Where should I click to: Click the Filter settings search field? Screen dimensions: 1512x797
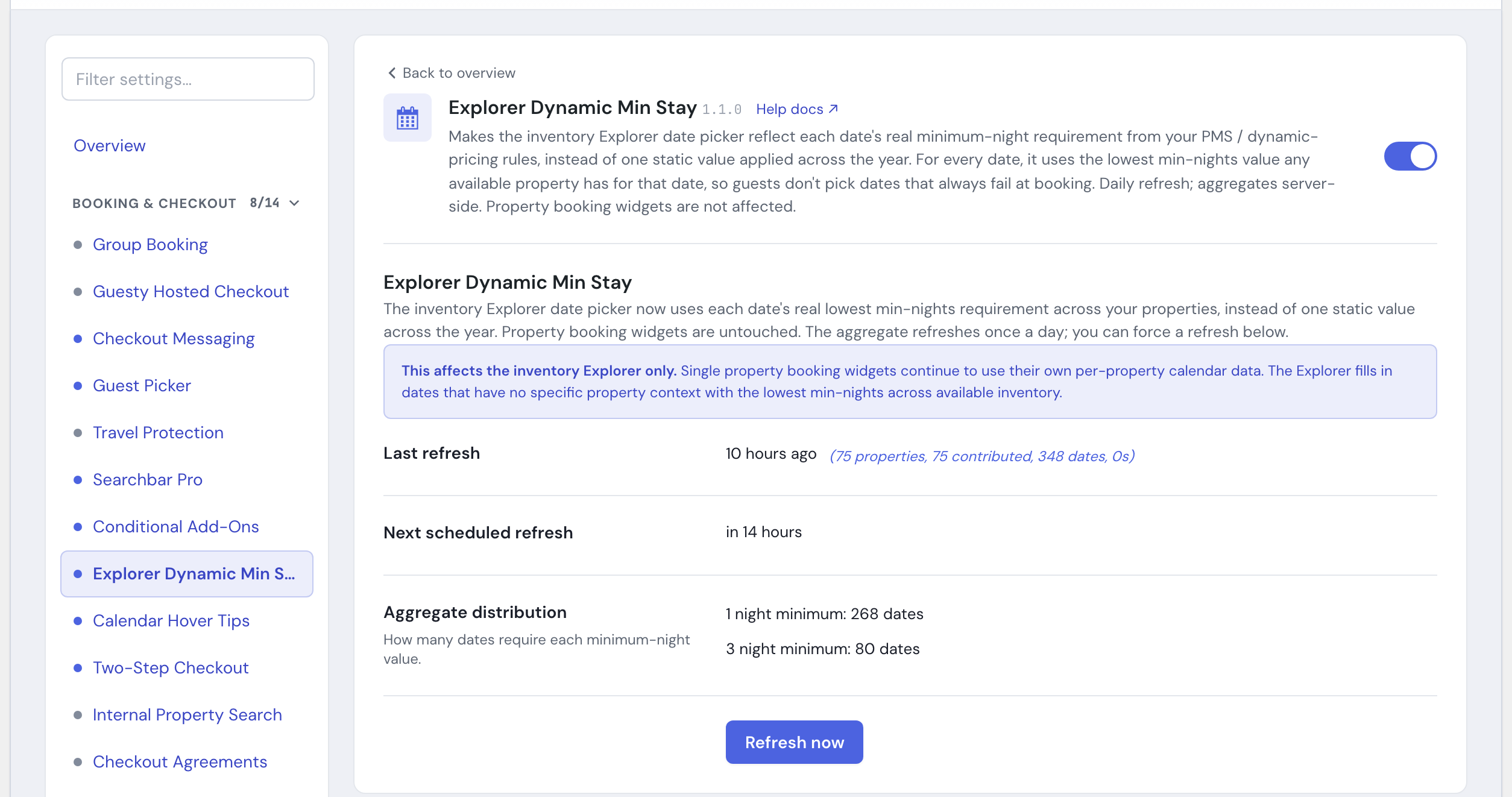tap(188, 79)
